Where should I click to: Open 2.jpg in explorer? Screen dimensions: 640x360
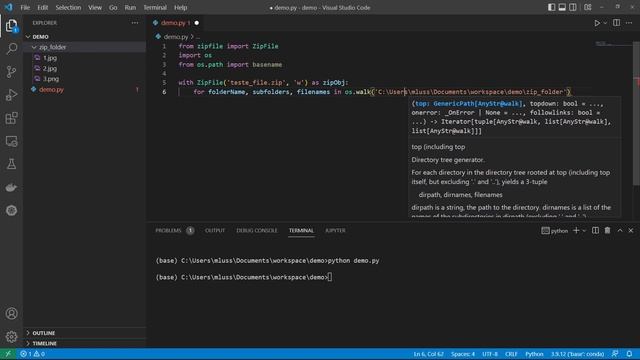pyautogui.click(x=50, y=69)
